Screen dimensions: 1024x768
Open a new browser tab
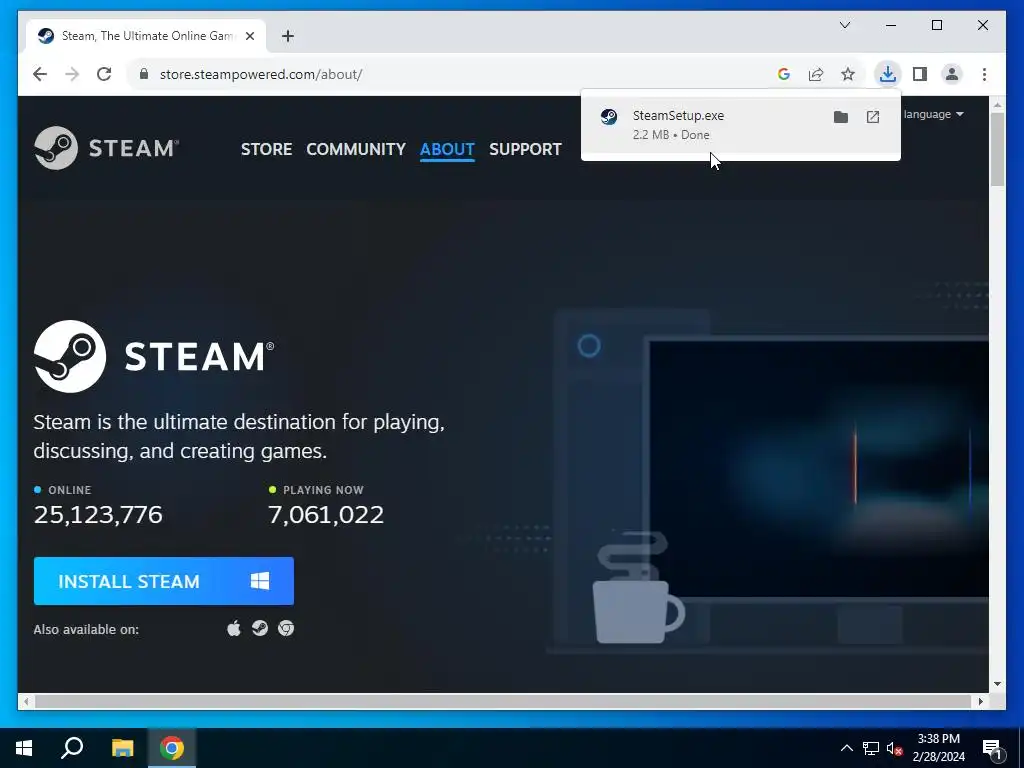[x=288, y=36]
